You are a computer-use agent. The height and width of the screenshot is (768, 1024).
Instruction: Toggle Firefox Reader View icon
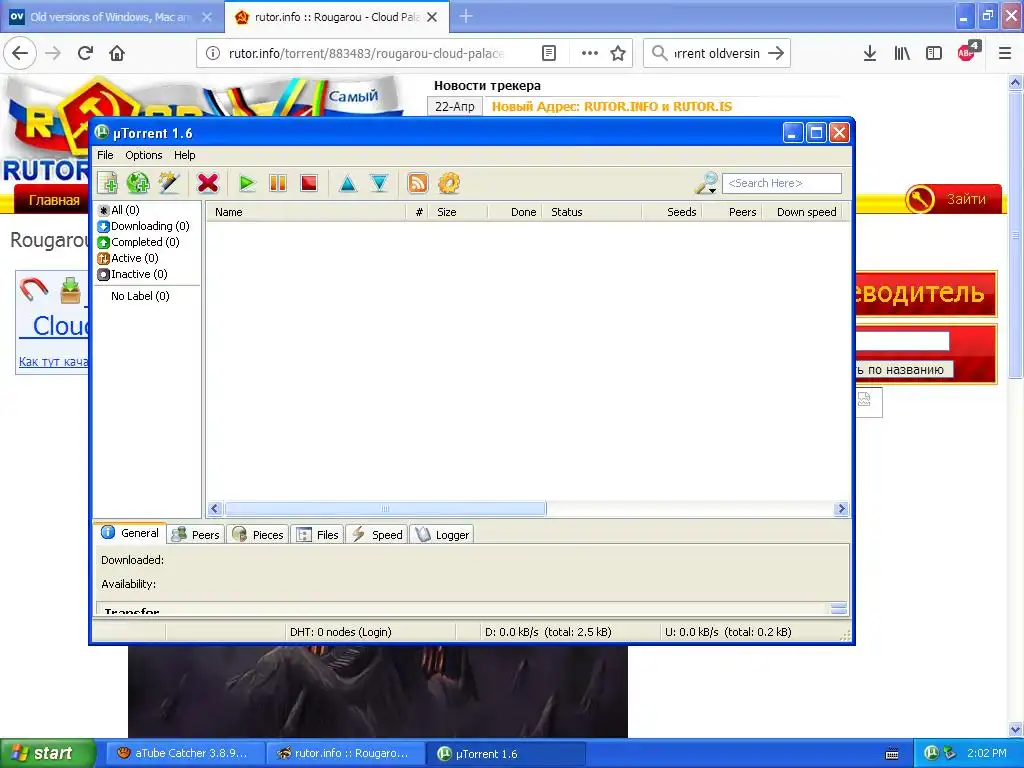[x=549, y=54]
